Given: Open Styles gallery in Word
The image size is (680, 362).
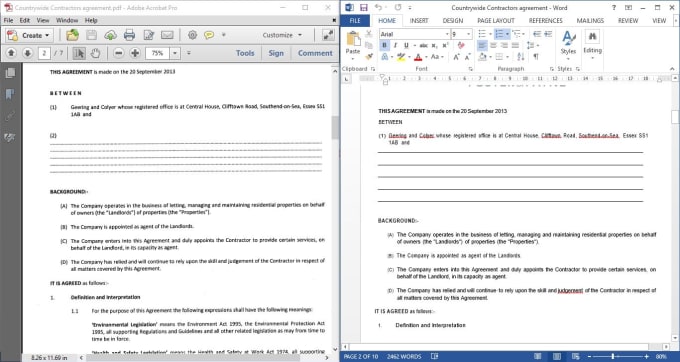Looking at the screenshot, I should (568, 44).
